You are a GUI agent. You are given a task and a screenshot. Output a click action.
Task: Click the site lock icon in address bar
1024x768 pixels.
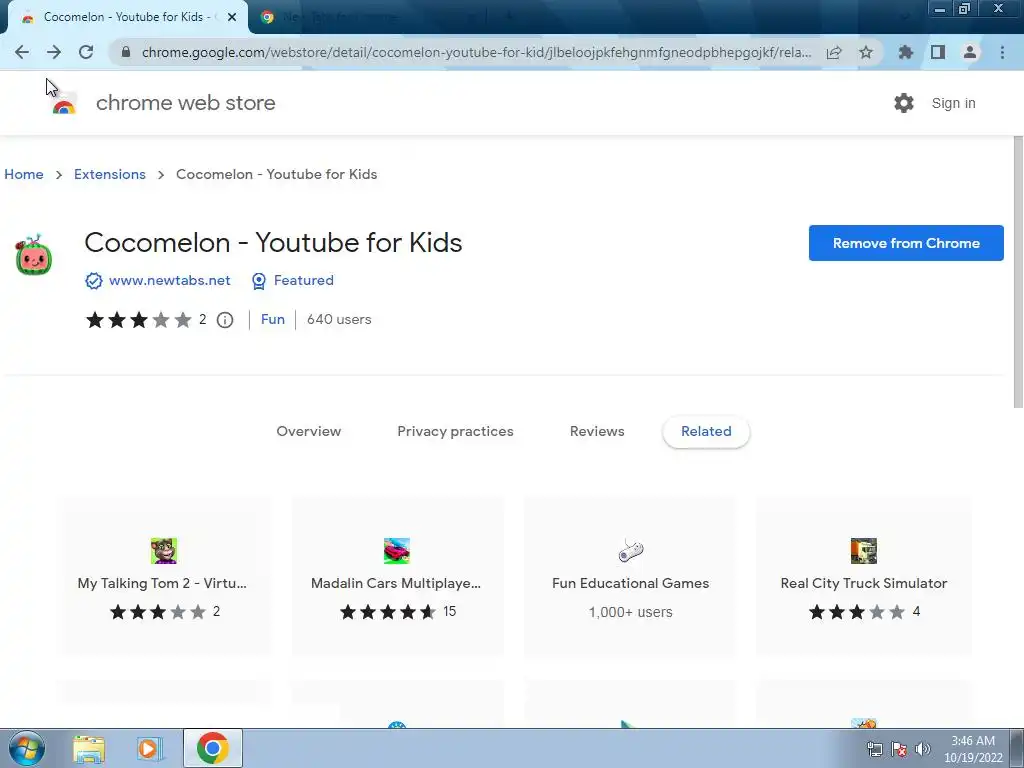[126, 52]
